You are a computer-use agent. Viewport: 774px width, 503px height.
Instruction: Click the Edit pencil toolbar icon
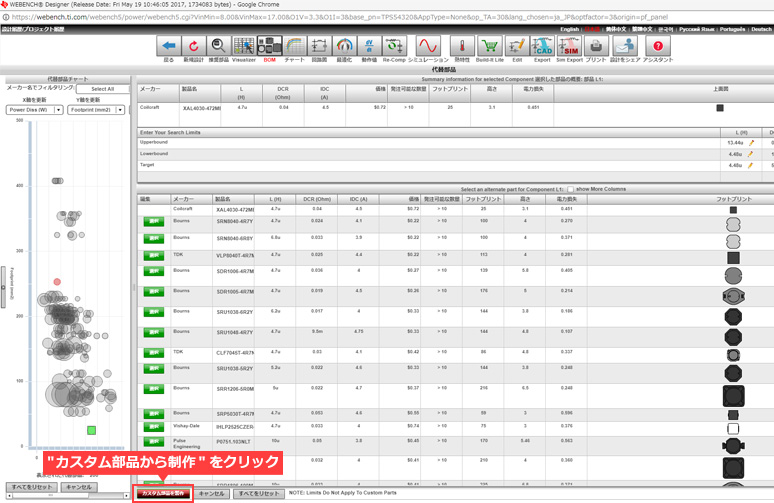point(517,46)
